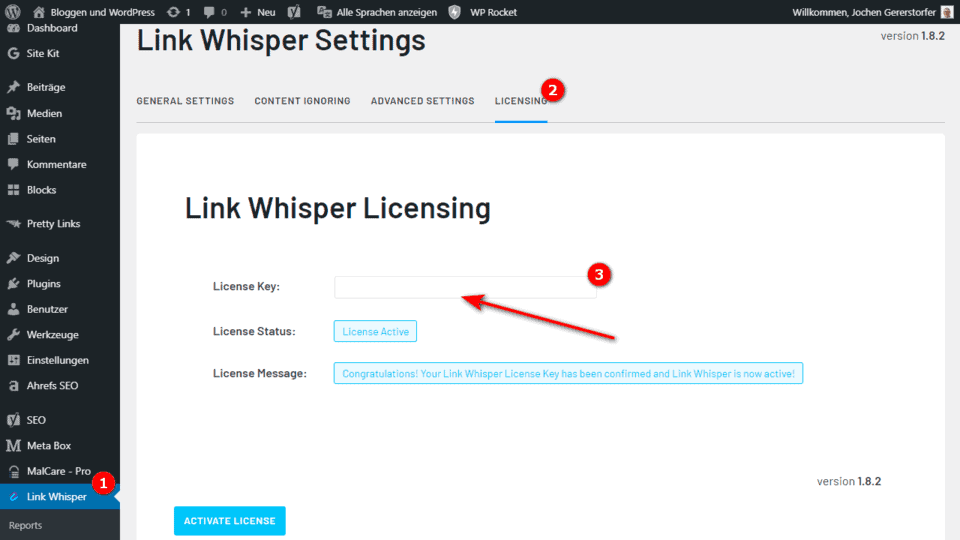Viewport: 960px width, 540px height.
Task: Click the Activate License button
Action: pyautogui.click(x=230, y=521)
